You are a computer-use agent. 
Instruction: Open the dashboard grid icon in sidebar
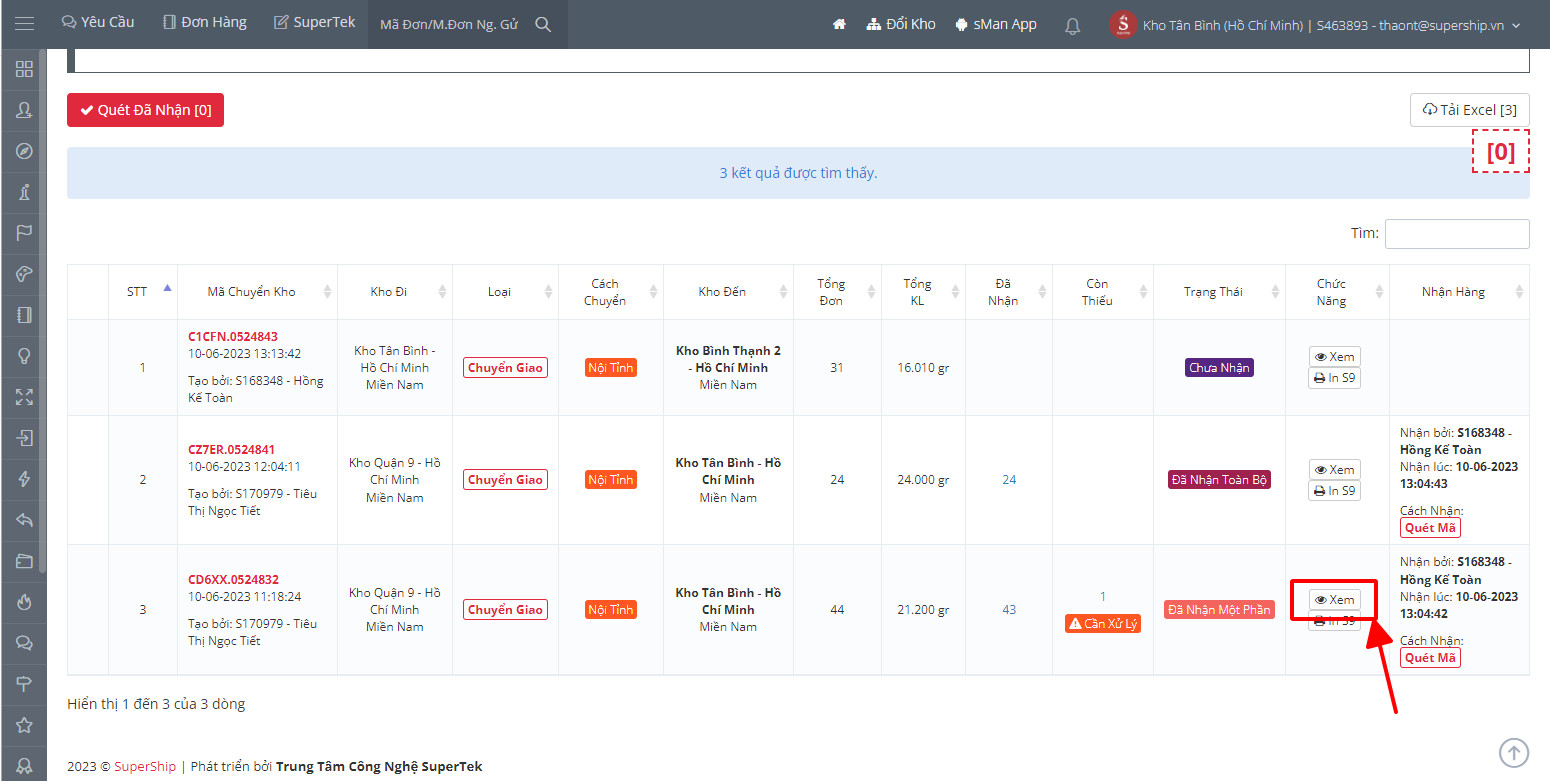click(x=24, y=69)
